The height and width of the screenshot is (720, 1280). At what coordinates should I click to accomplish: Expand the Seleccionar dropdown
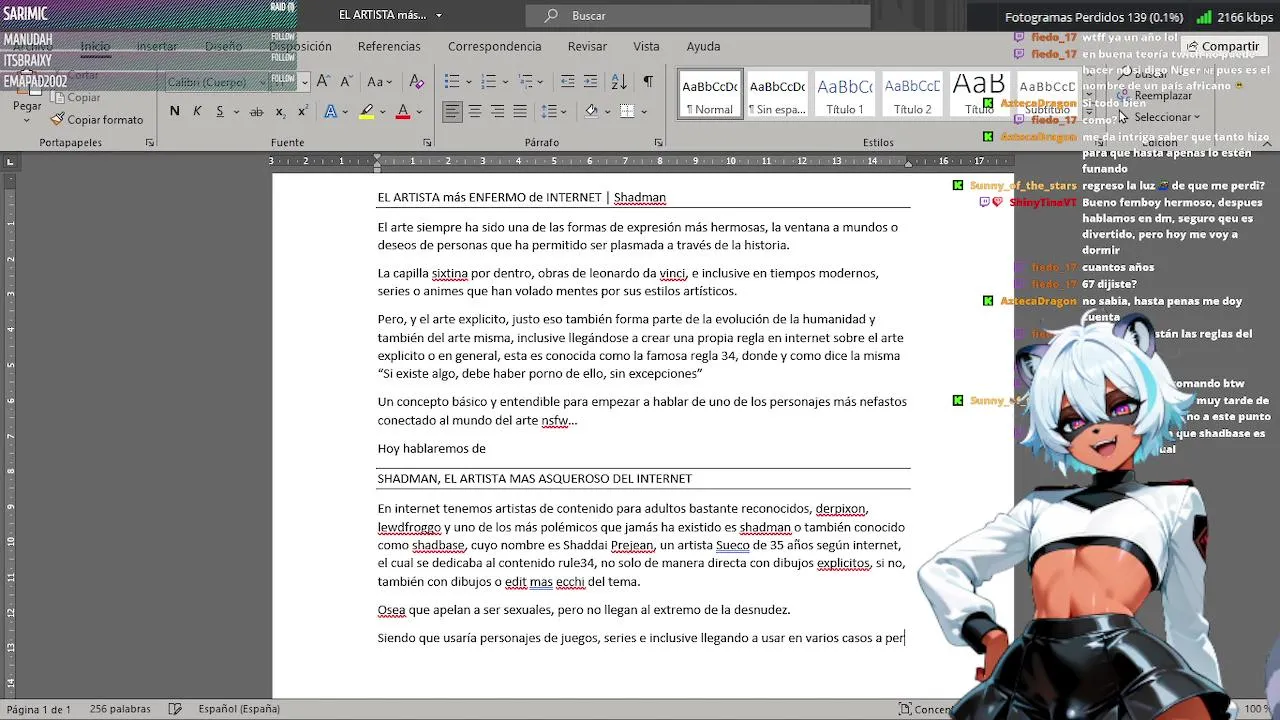click(1196, 118)
